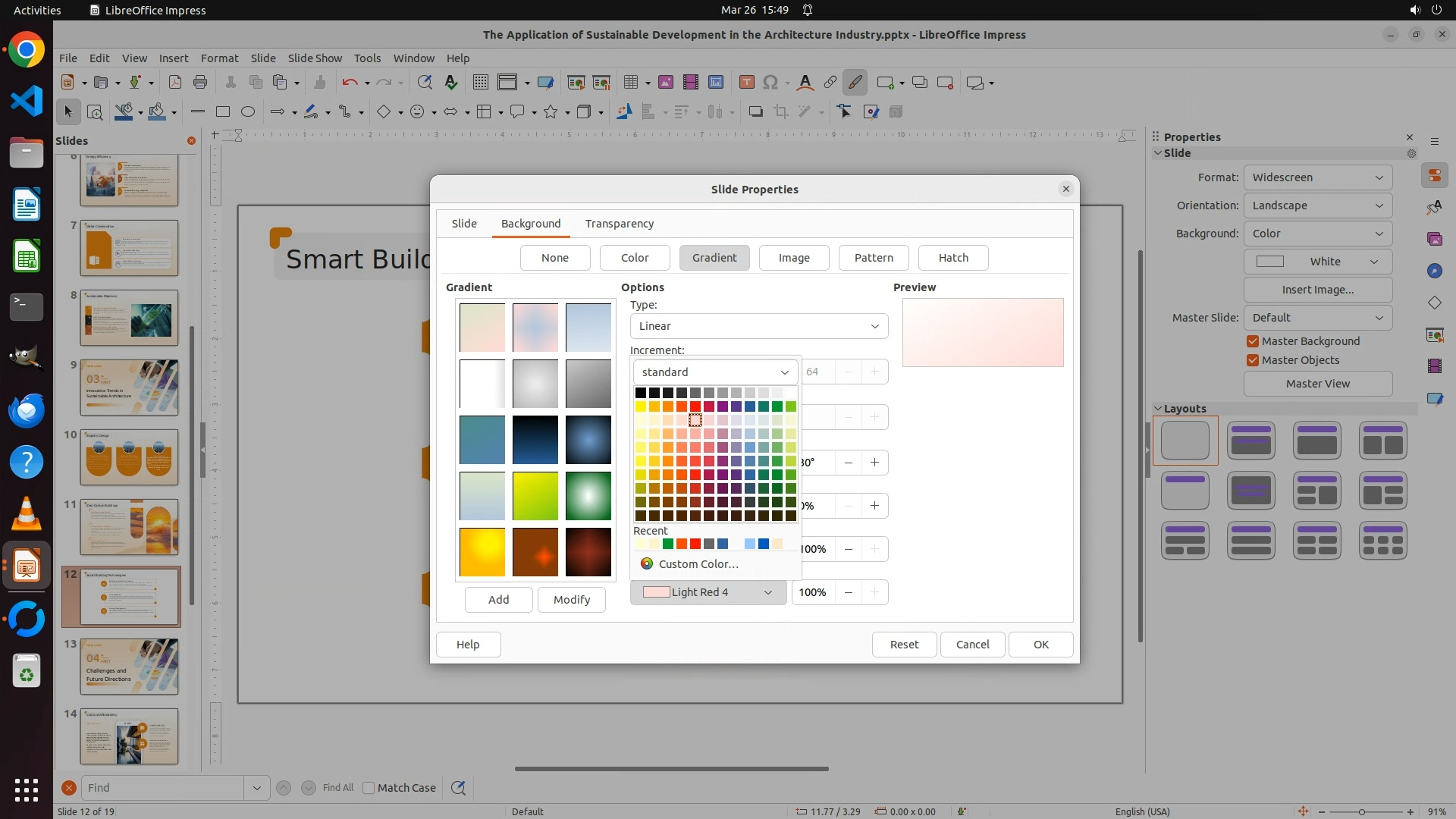Uncheck the Master Background checkbox
Image resolution: width=1456 pixels, height=819 pixels.
pos(1253,341)
